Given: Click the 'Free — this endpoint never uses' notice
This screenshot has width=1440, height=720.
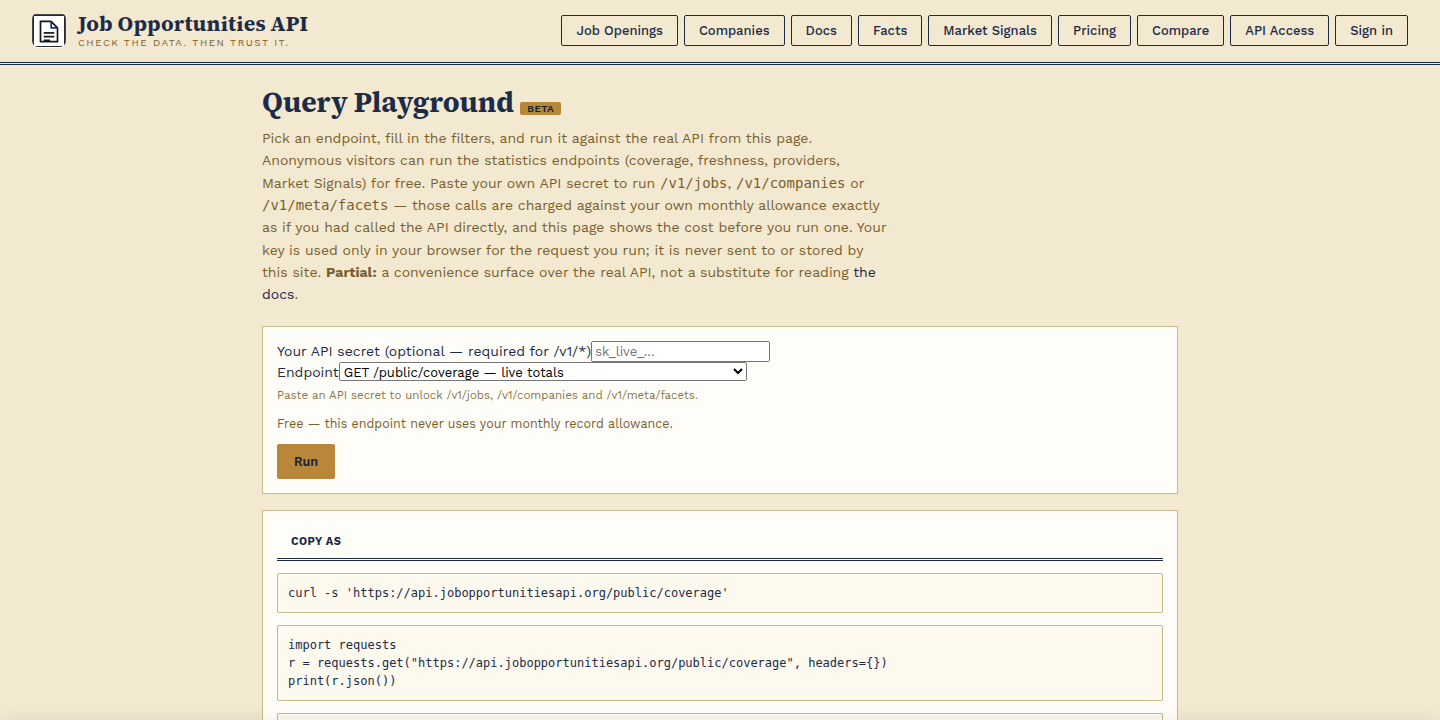Looking at the screenshot, I should [475, 423].
